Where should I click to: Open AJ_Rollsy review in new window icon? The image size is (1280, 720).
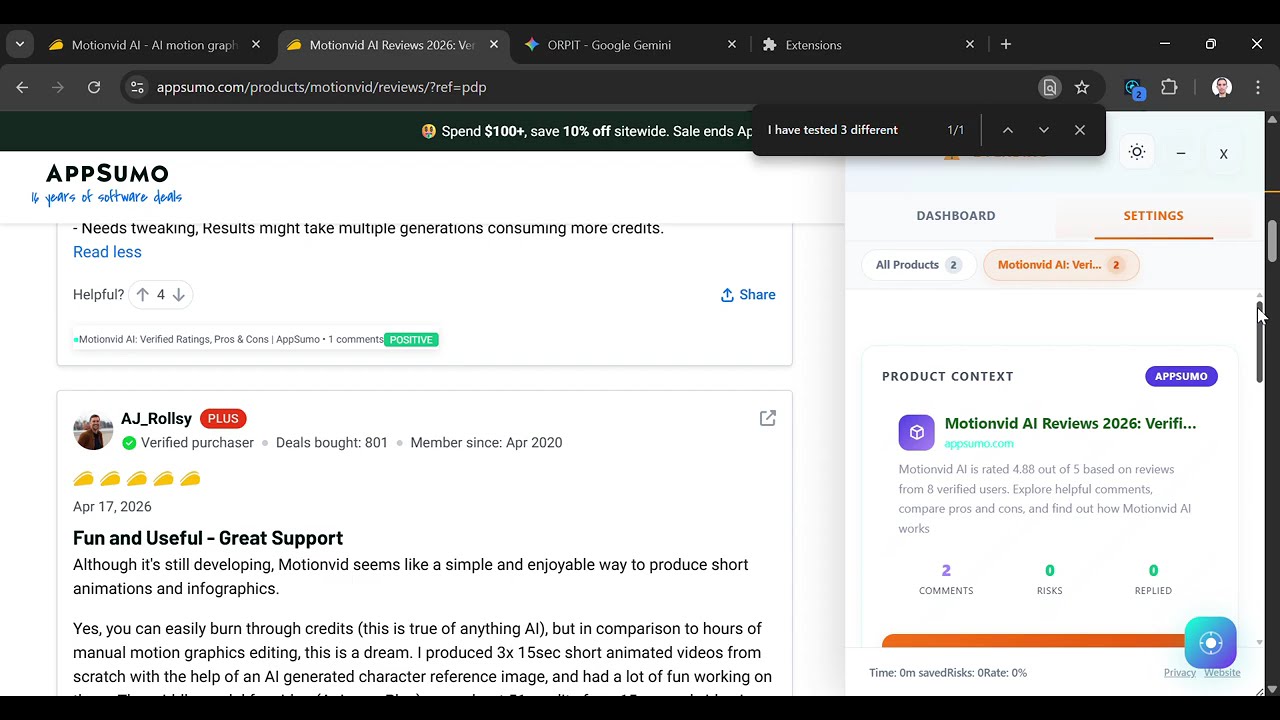[768, 418]
